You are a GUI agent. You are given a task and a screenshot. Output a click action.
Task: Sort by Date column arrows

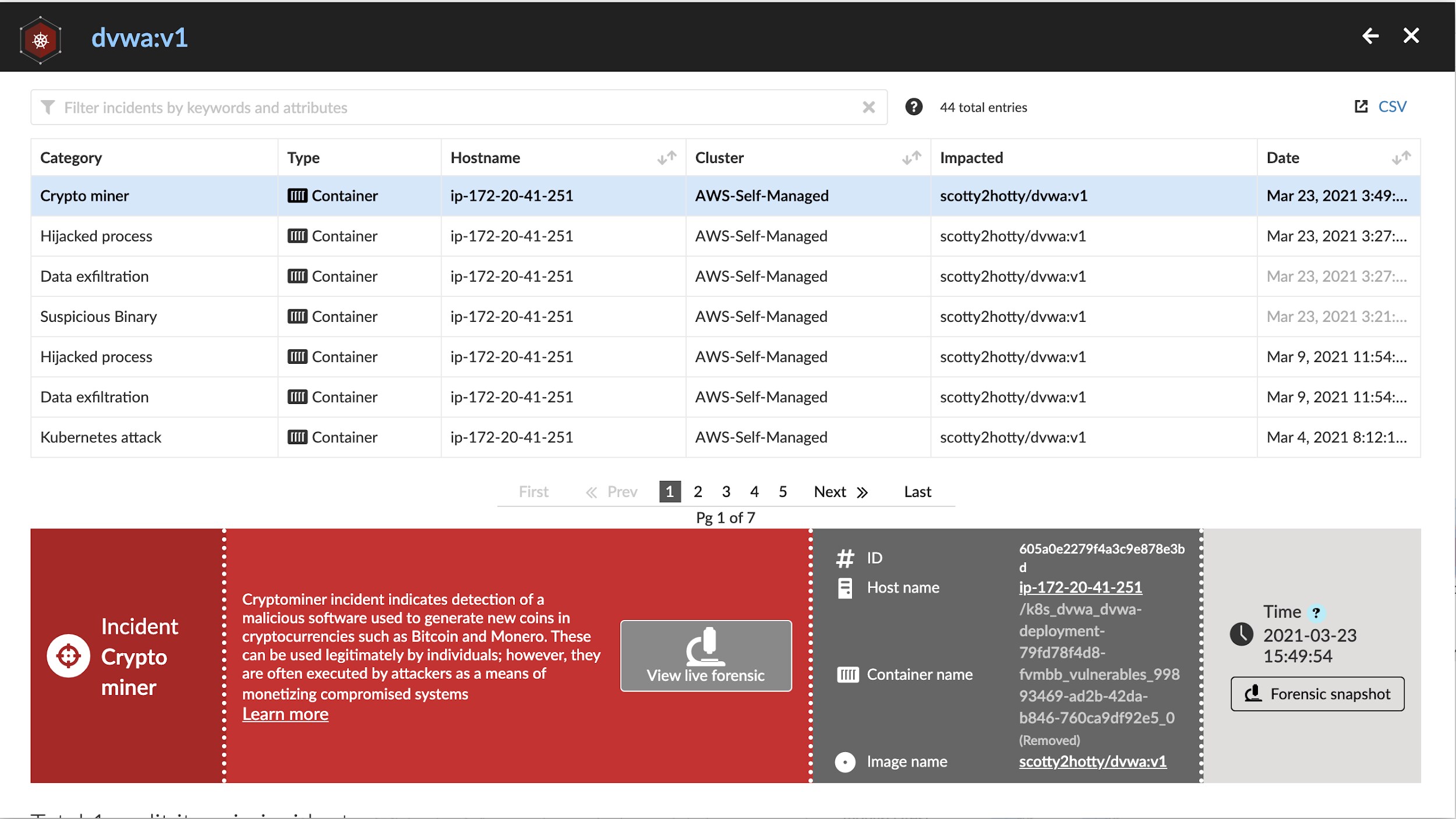click(x=1401, y=158)
